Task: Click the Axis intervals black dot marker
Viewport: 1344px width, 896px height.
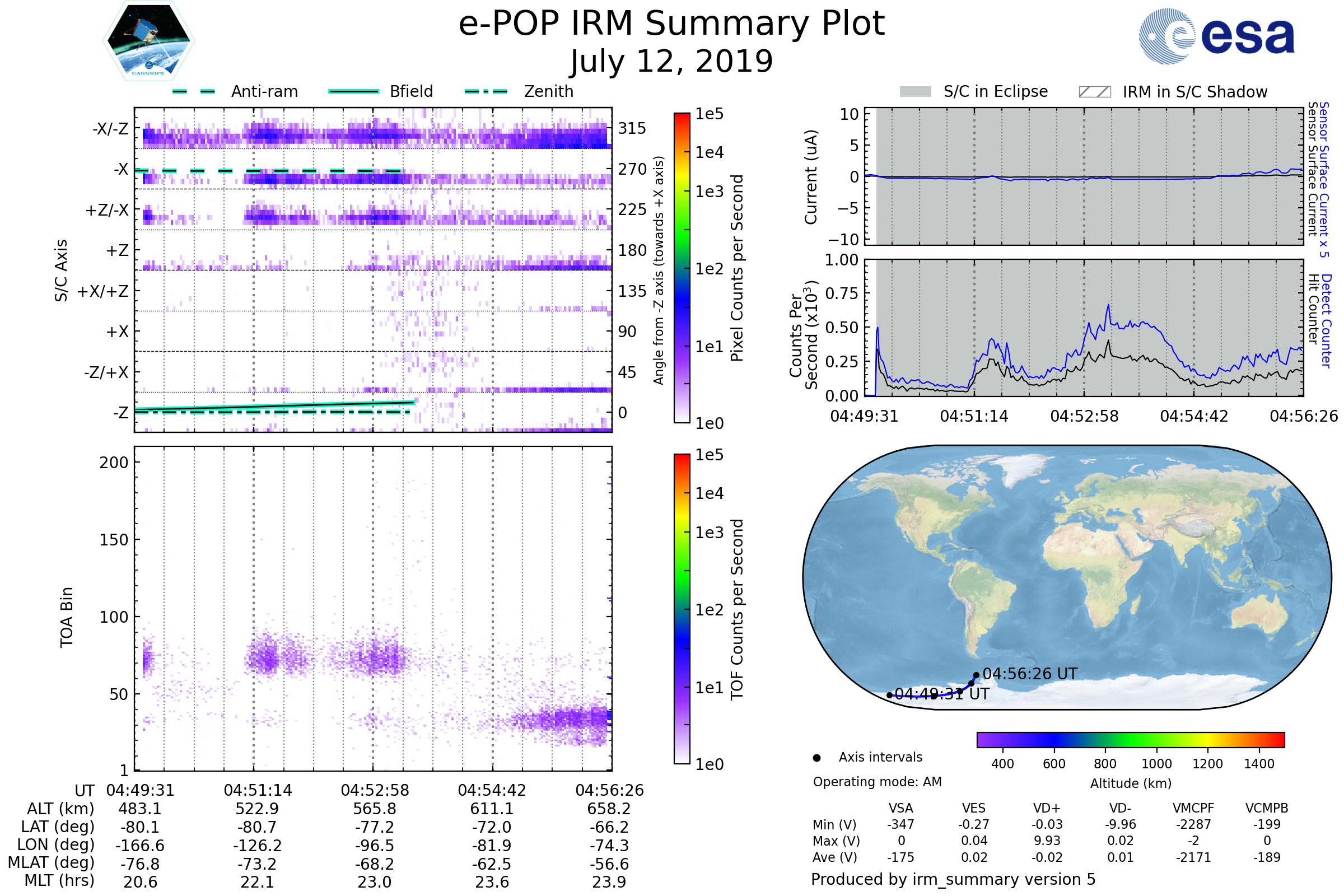Action: 816,758
